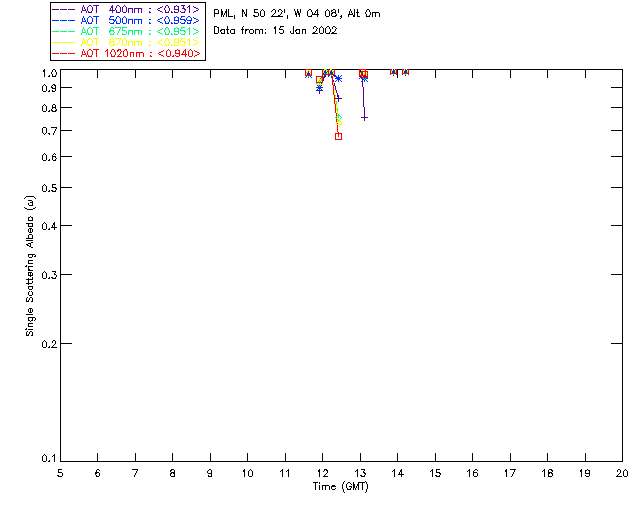Click the 0.5 tick label on y-axis
640x512 pixels.
(46, 188)
